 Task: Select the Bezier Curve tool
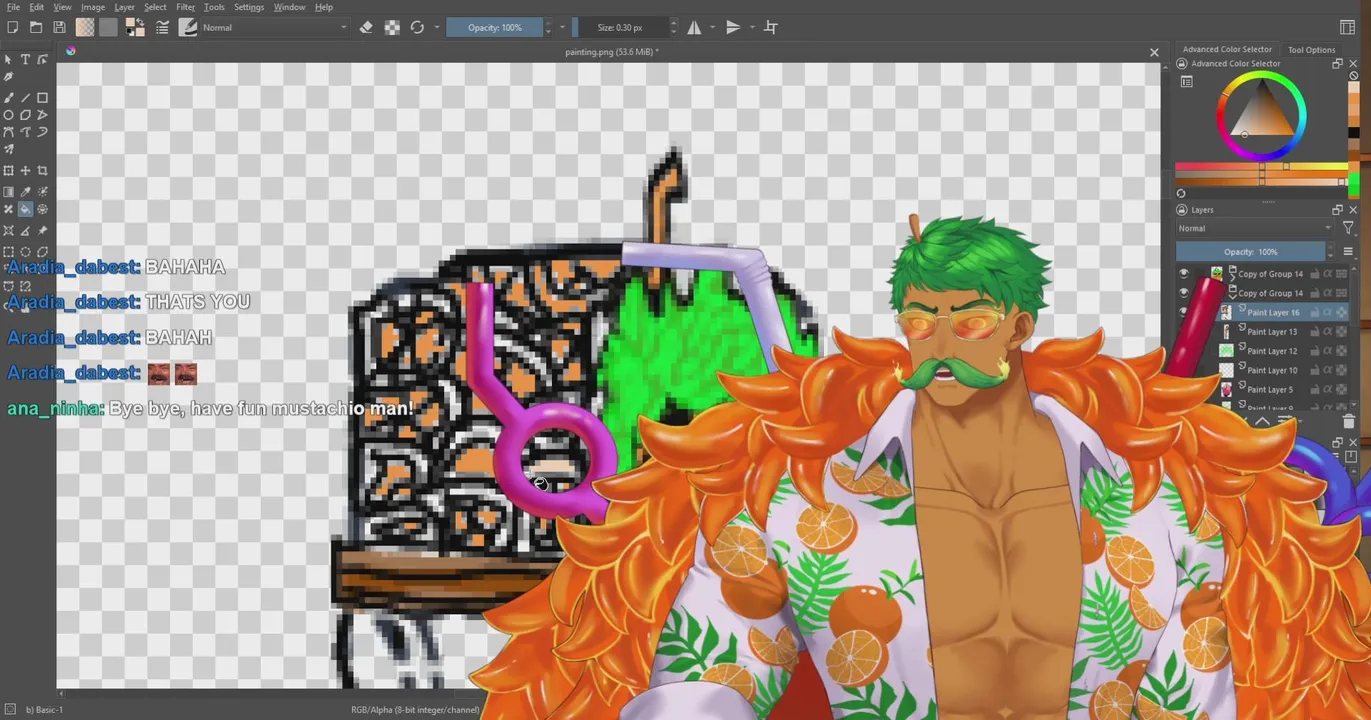click(x=8, y=132)
